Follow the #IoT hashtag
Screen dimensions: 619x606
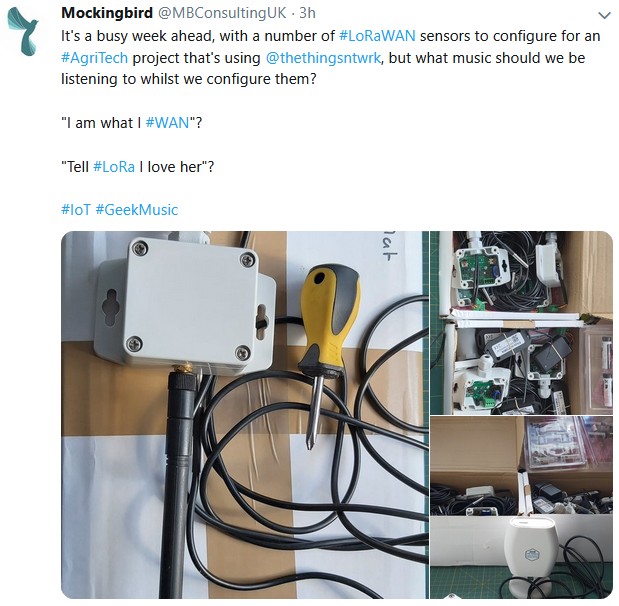click(x=76, y=210)
